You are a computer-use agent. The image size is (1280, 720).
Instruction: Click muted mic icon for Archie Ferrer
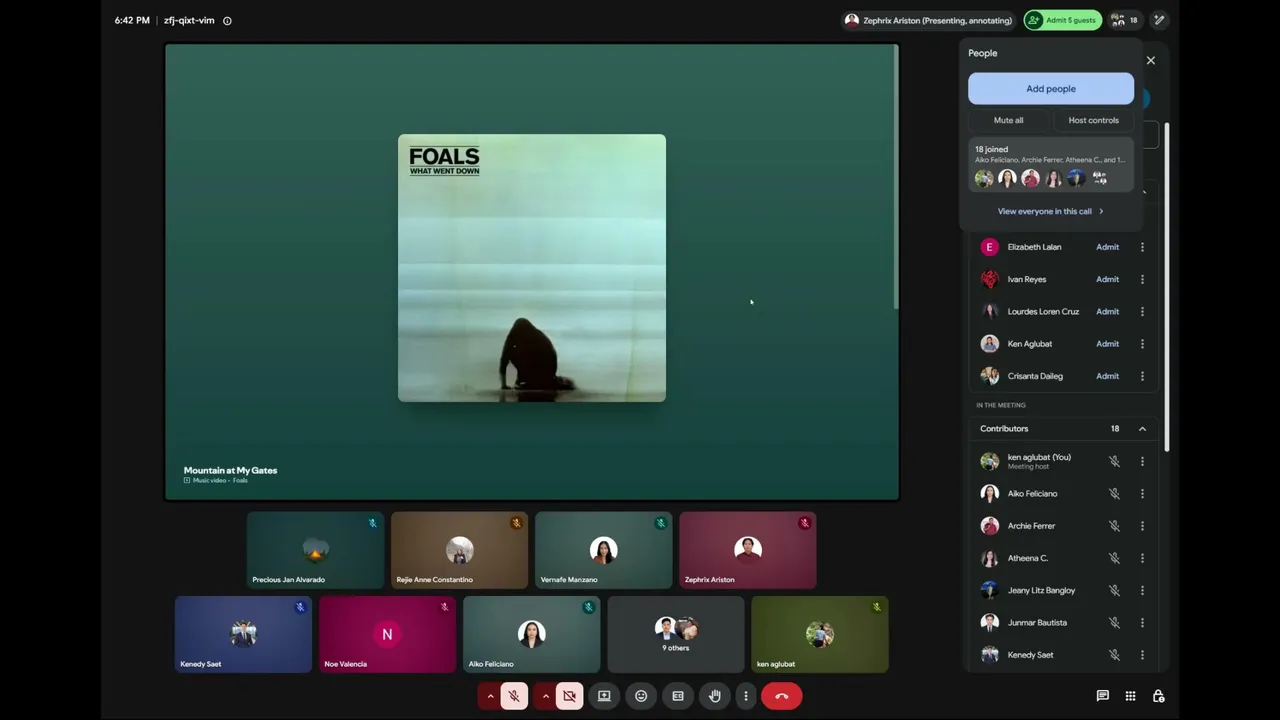(x=1114, y=526)
